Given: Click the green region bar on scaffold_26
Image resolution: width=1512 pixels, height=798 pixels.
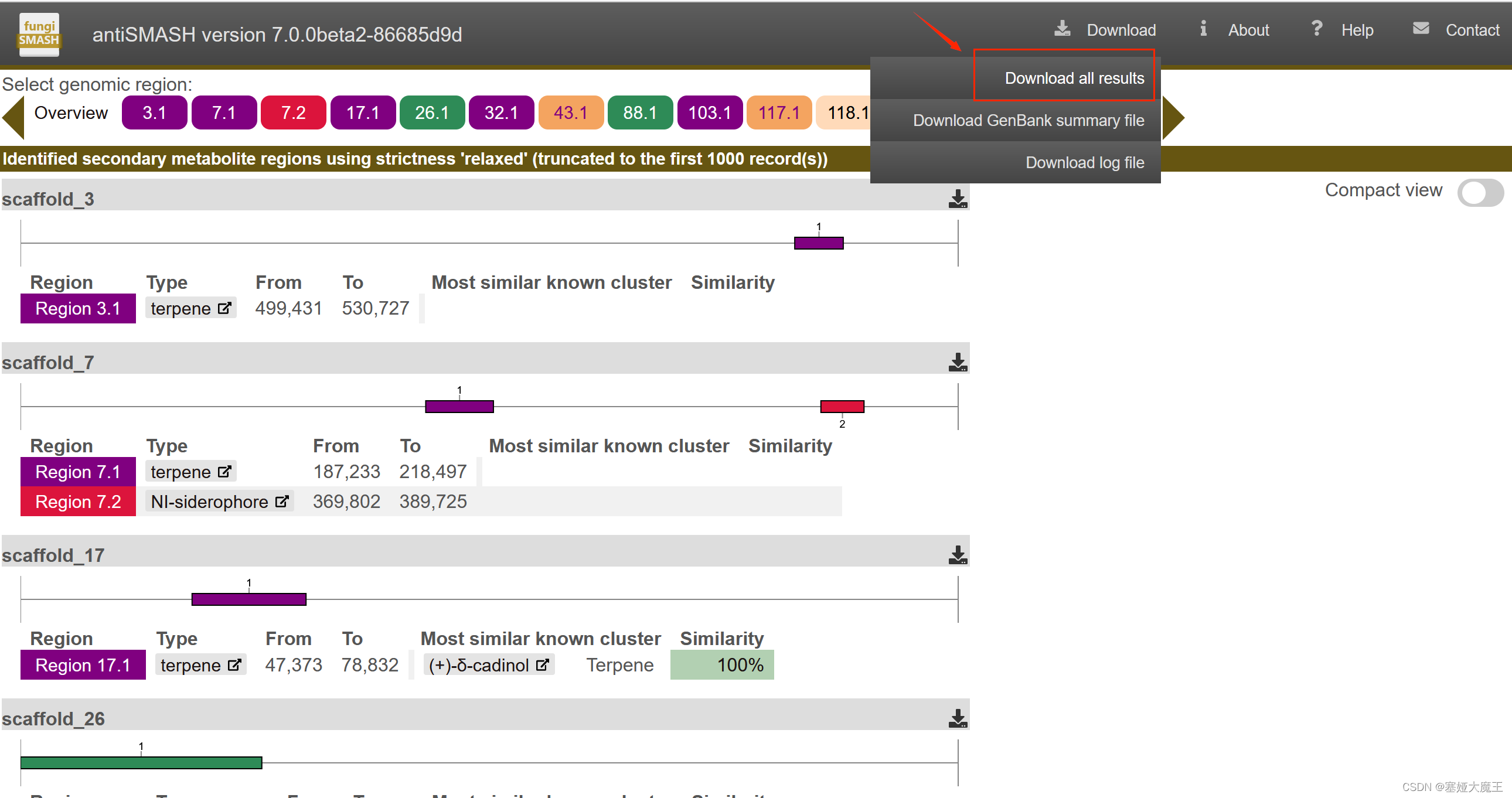Looking at the screenshot, I should tap(141, 763).
